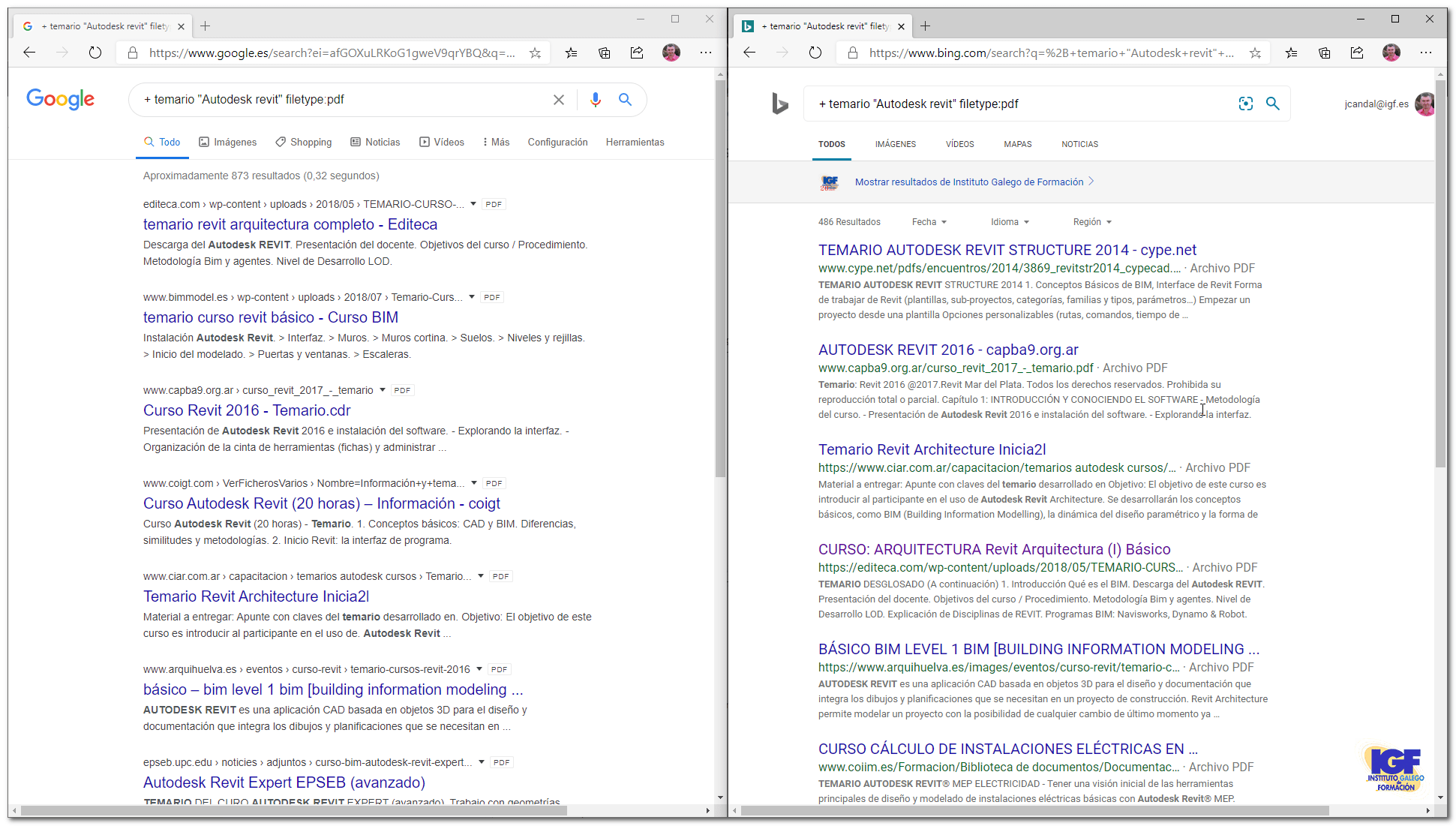Click Share icon in Google window toolbar
Image resolution: width=1456 pixels, height=826 pixels.
pyautogui.click(x=637, y=53)
